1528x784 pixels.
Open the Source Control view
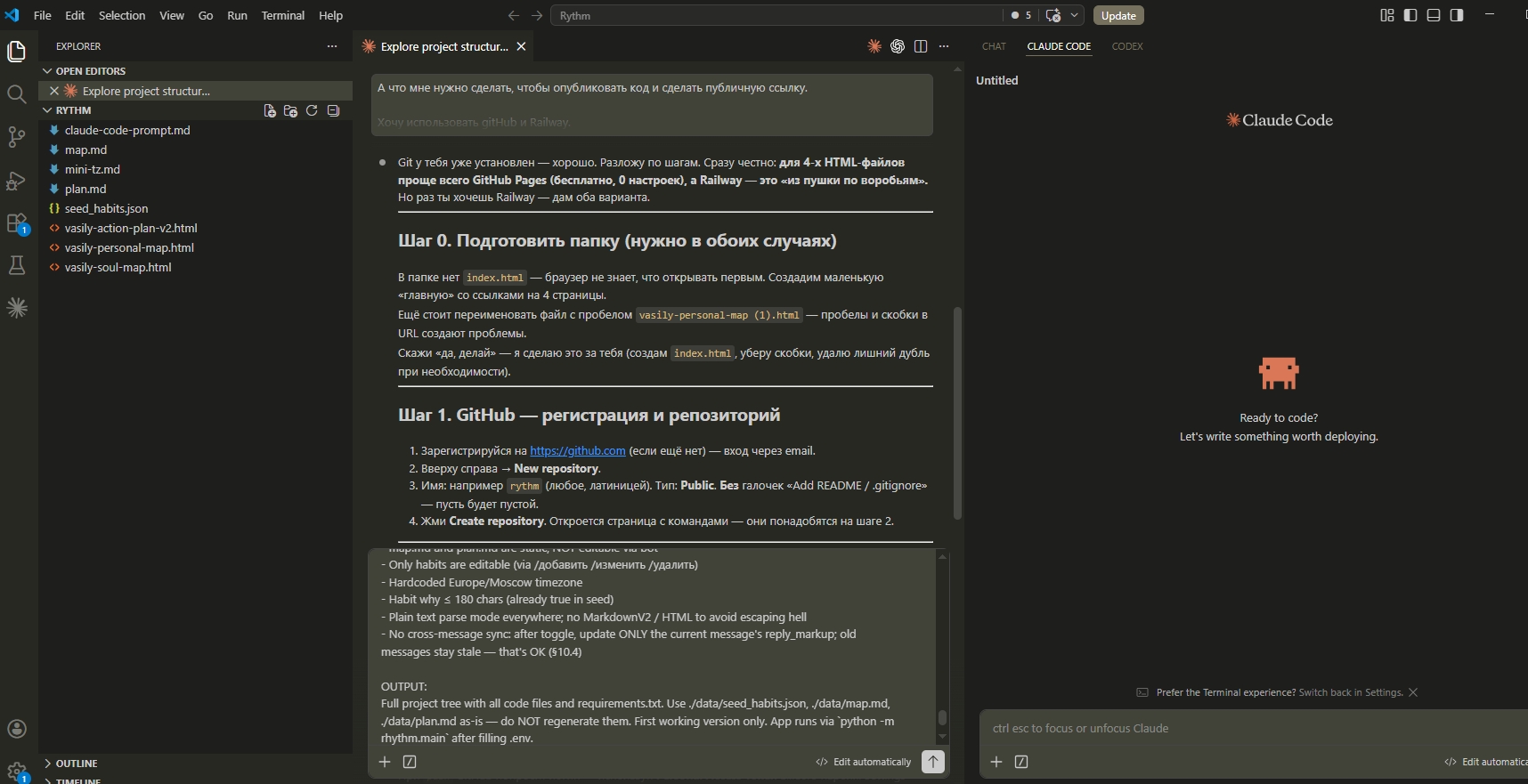pos(16,137)
